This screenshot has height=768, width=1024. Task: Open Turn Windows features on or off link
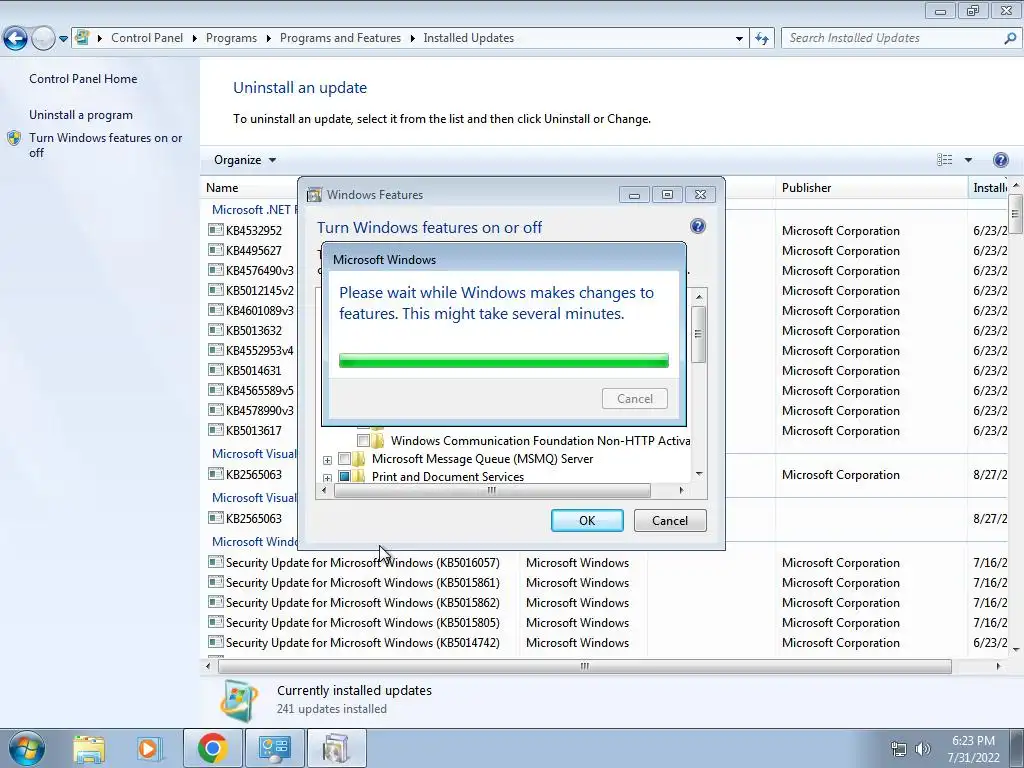click(x=106, y=145)
